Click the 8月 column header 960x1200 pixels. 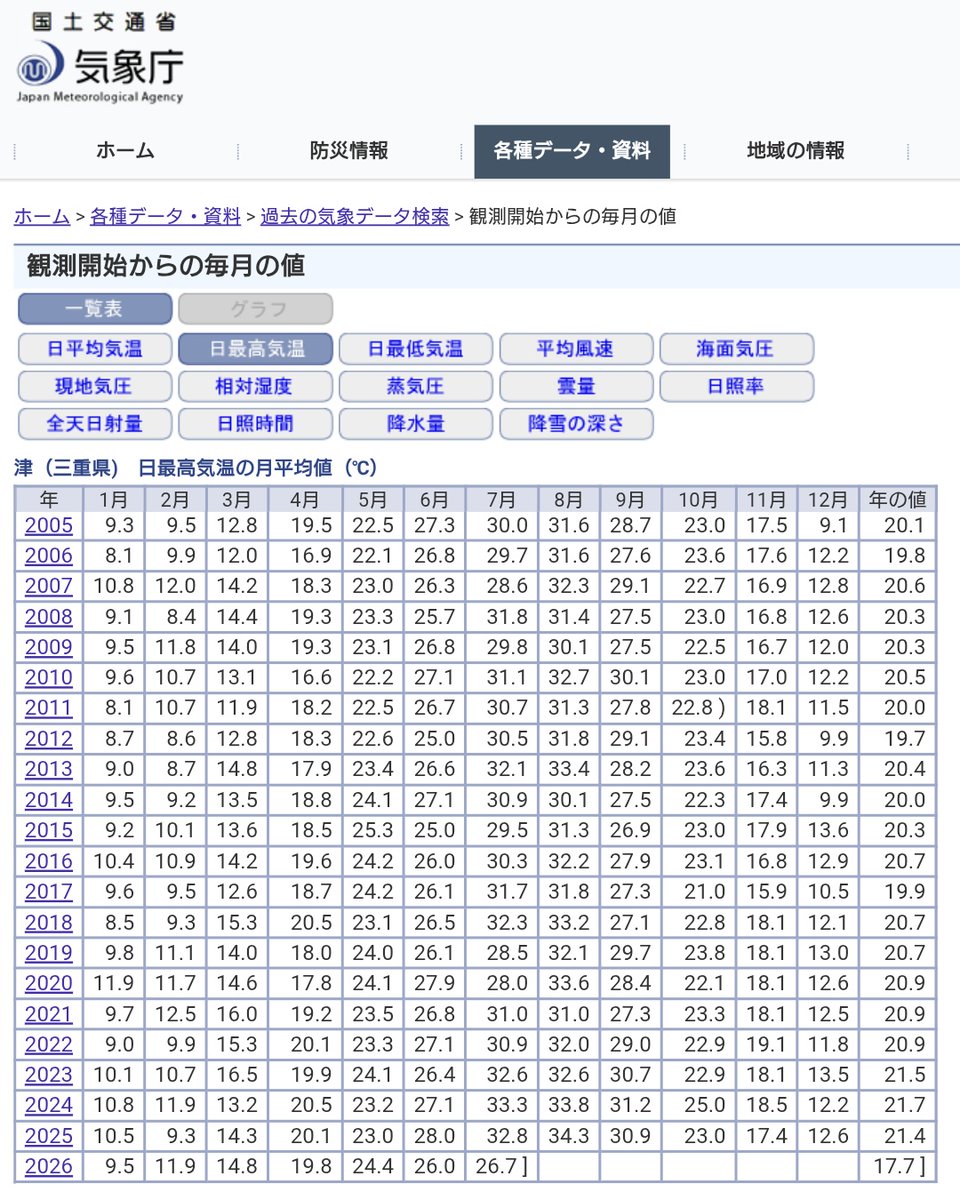[x=569, y=499]
